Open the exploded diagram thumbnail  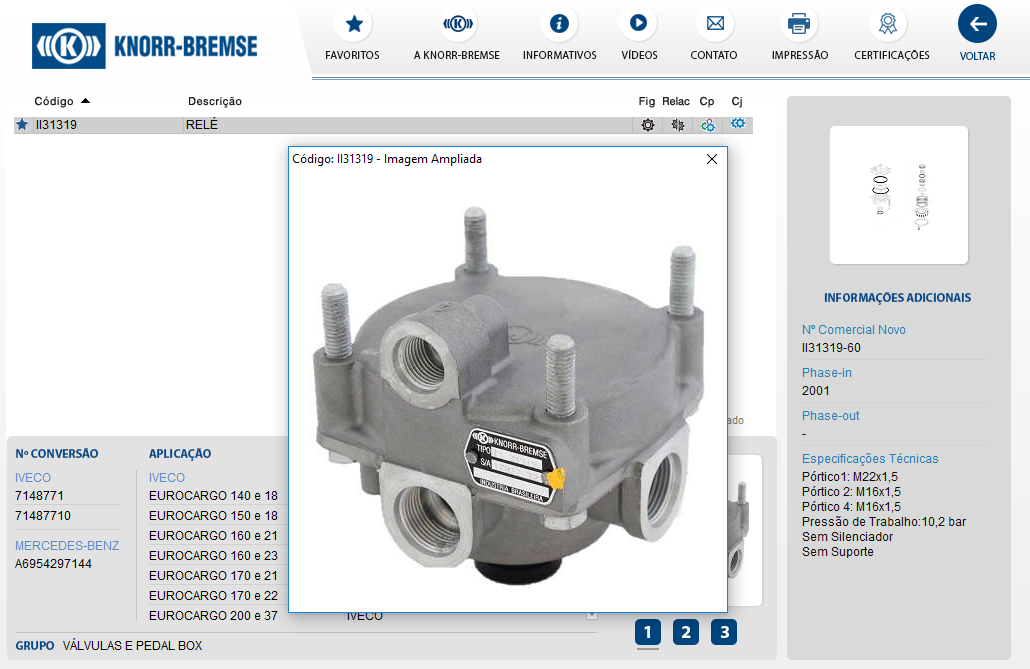(898, 195)
